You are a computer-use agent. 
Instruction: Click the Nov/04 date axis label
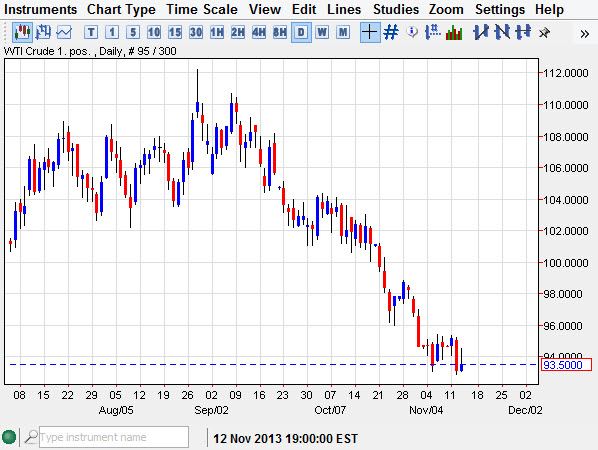click(426, 410)
